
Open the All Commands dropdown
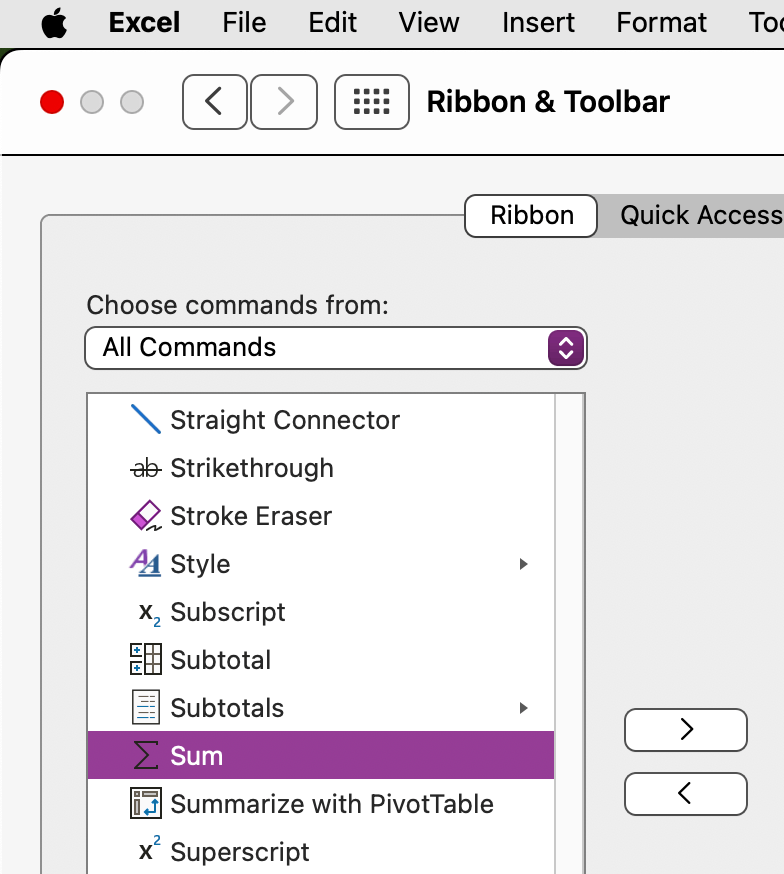pyautogui.click(x=335, y=348)
